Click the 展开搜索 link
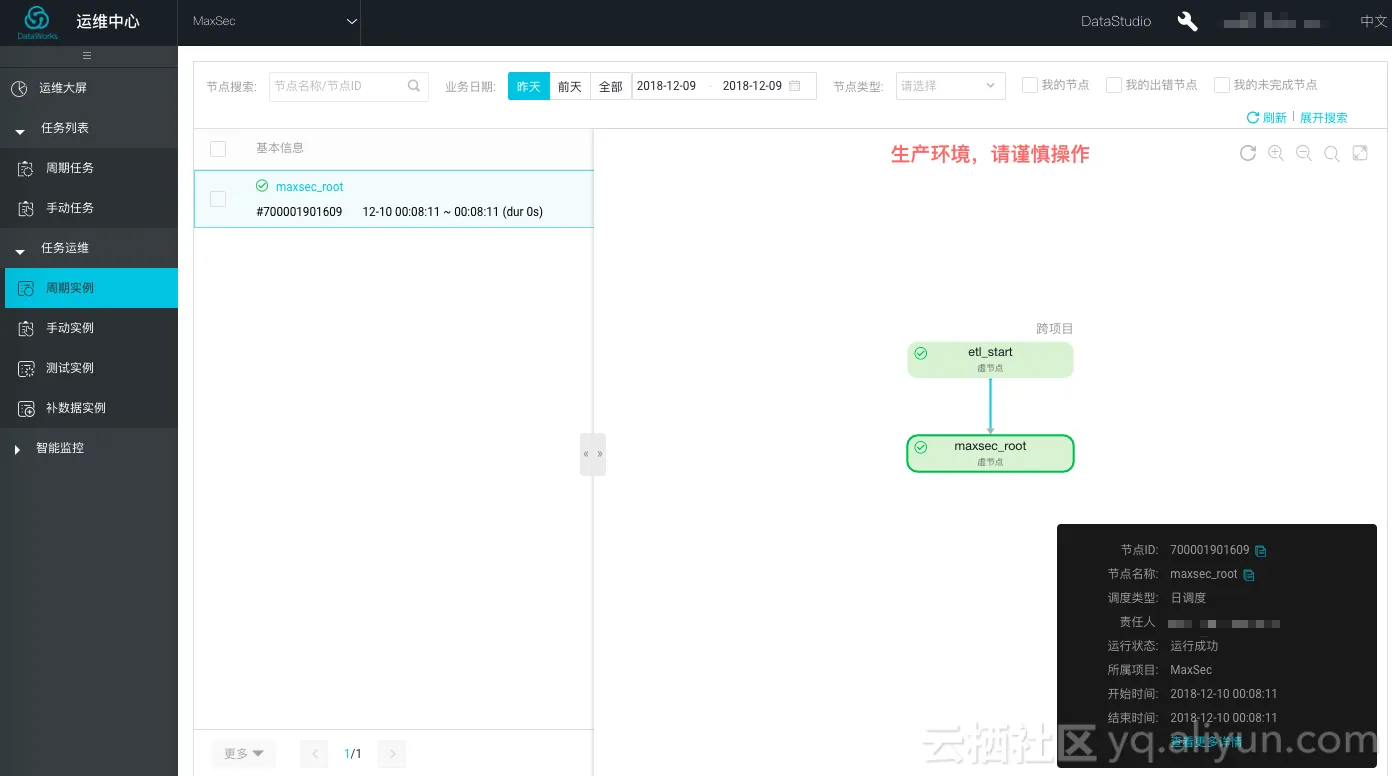The image size is (1392, 776). point(1324,118)
